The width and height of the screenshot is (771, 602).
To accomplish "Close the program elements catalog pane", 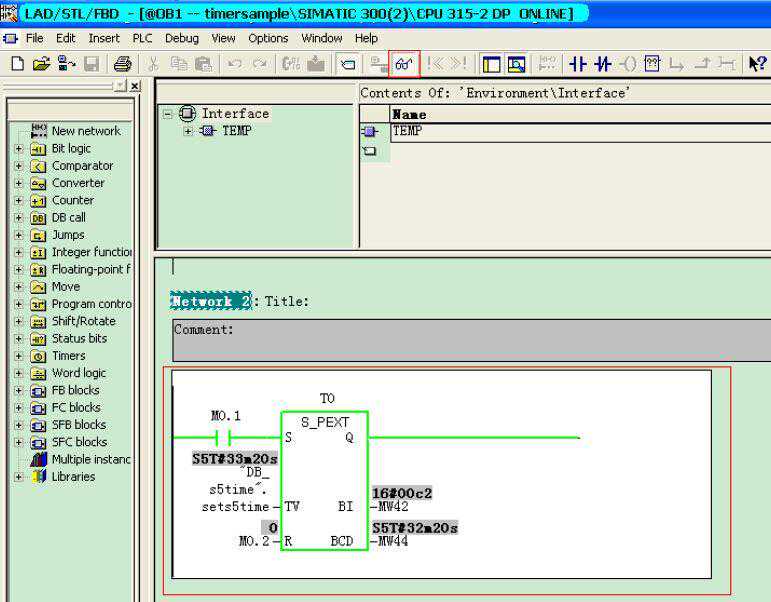I will click(x=135, y=87).
